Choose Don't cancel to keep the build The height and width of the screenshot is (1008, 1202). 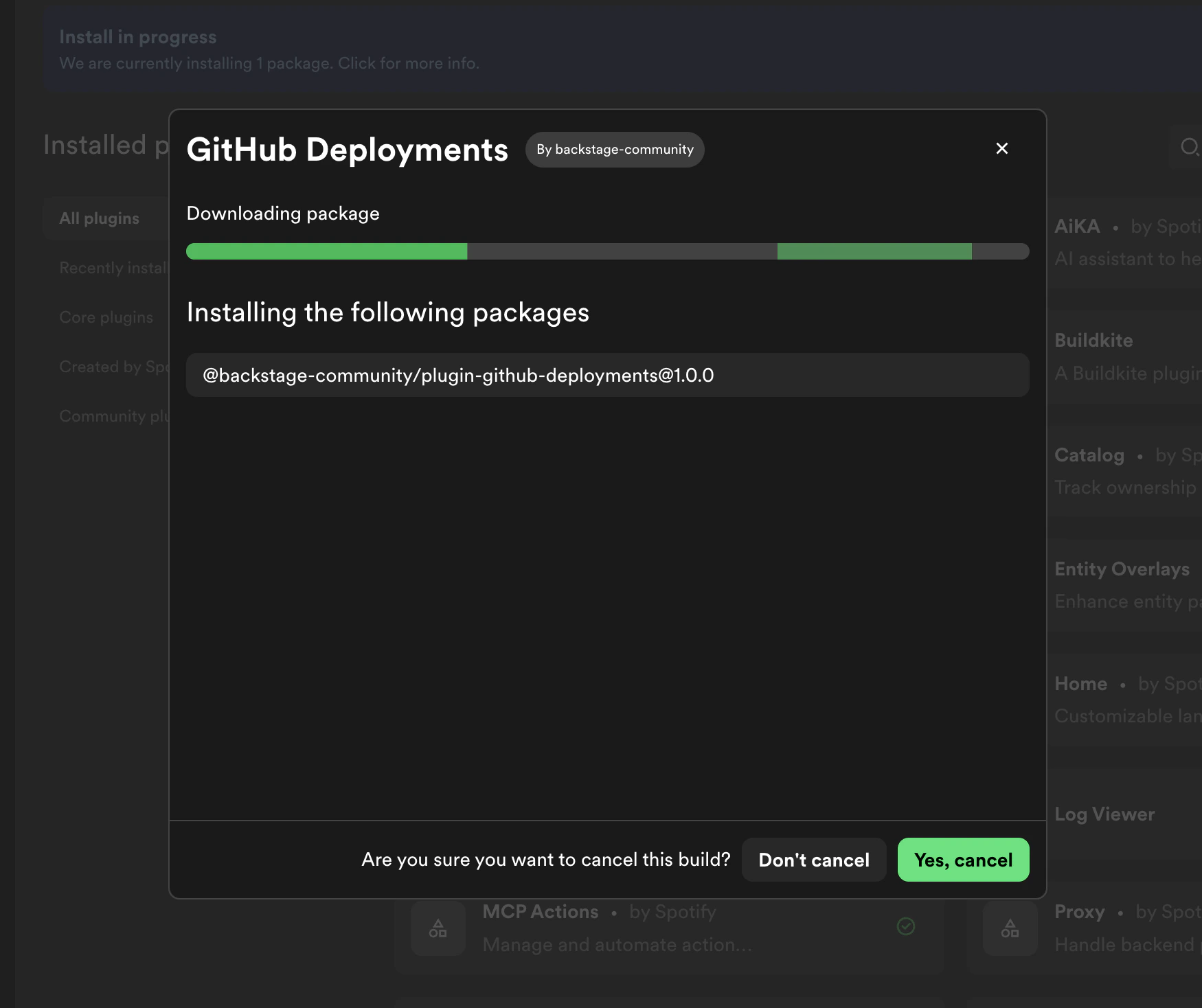pyautogui.click(x=814, y=860)
